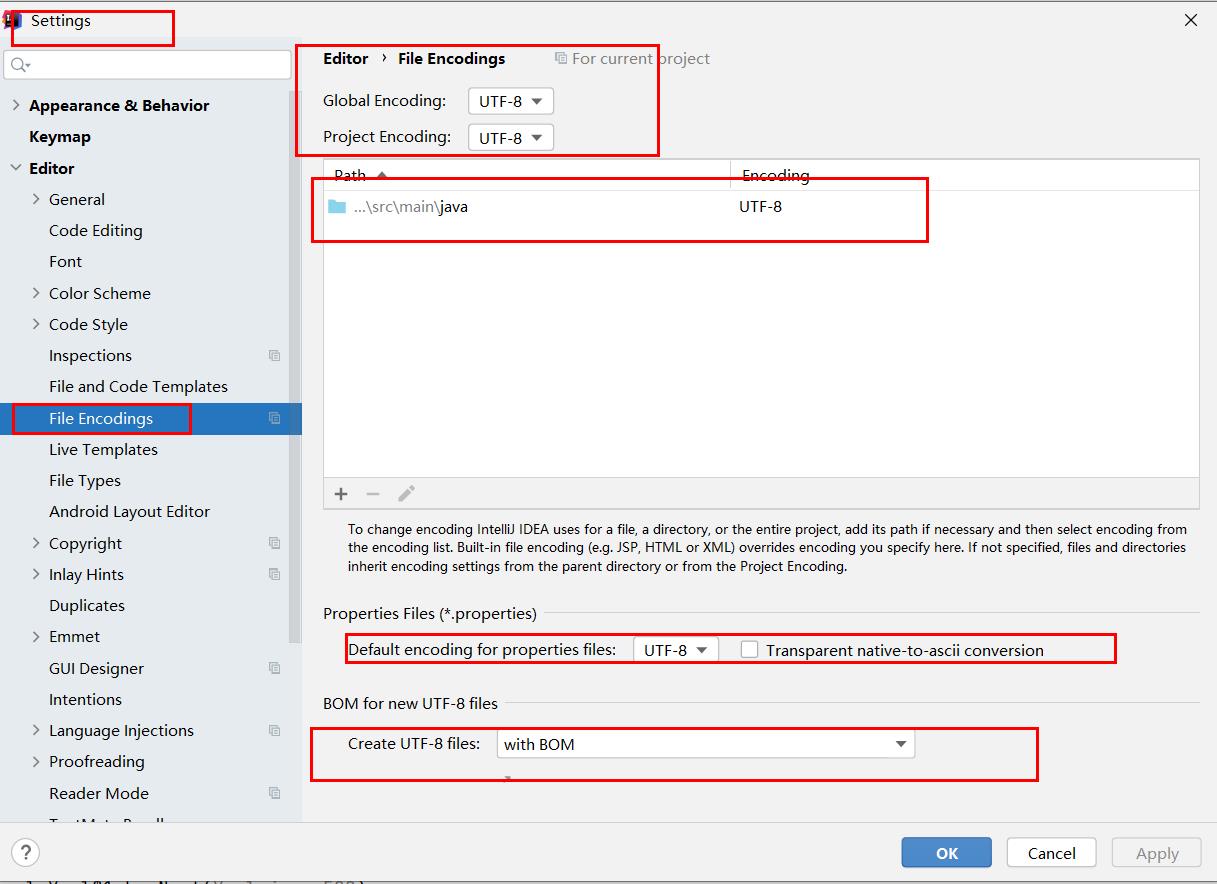Open Font settings

66,261
